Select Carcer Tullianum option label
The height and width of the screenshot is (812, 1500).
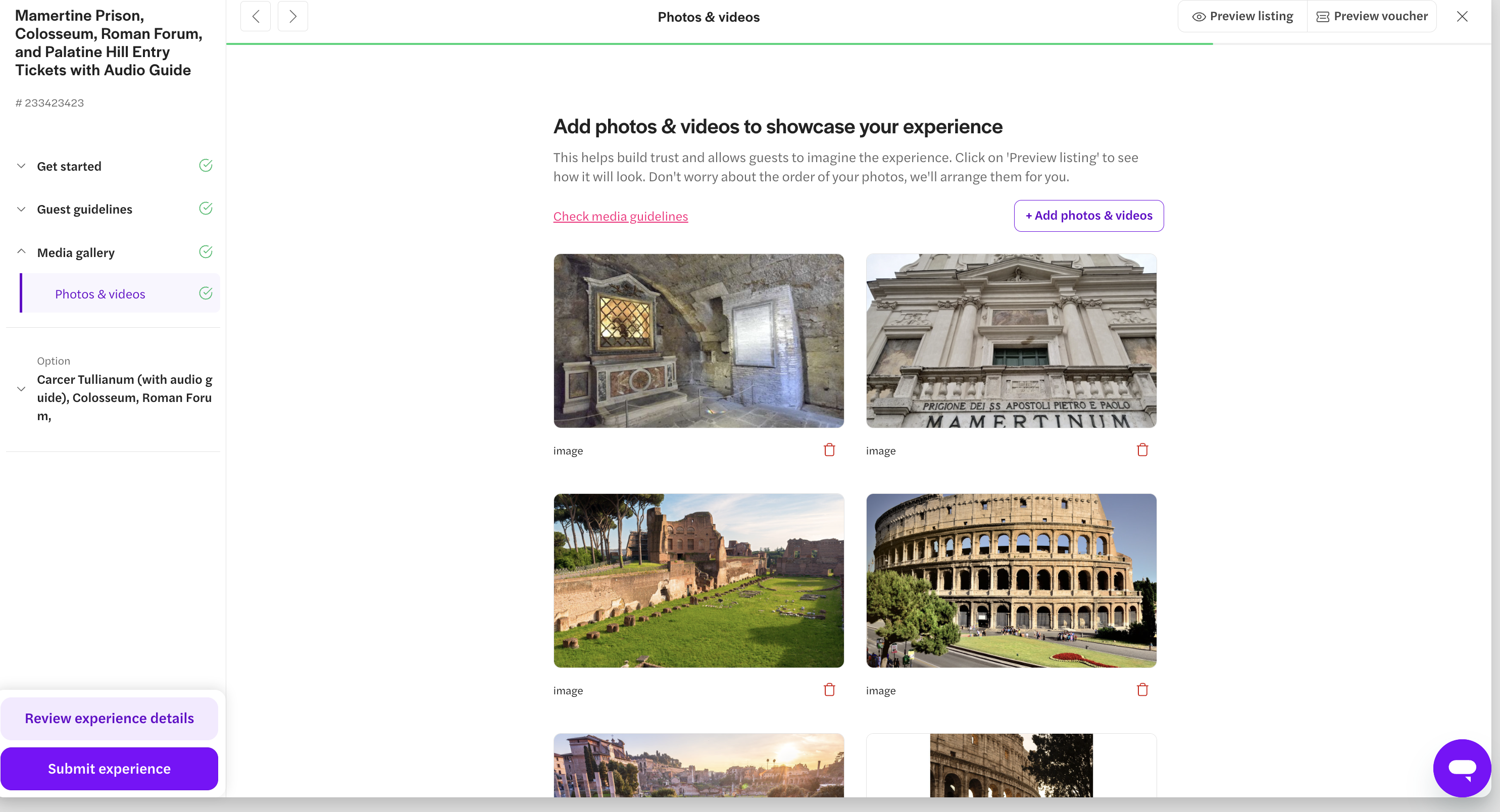pos(125,397)
